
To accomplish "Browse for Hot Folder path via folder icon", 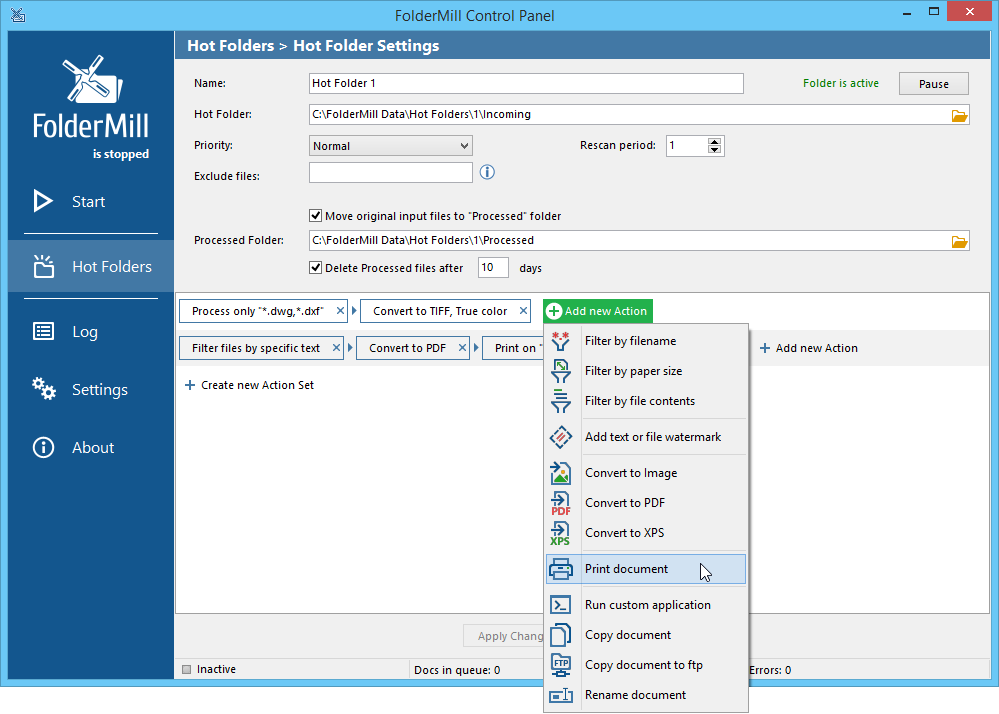I will coord(959,115).
